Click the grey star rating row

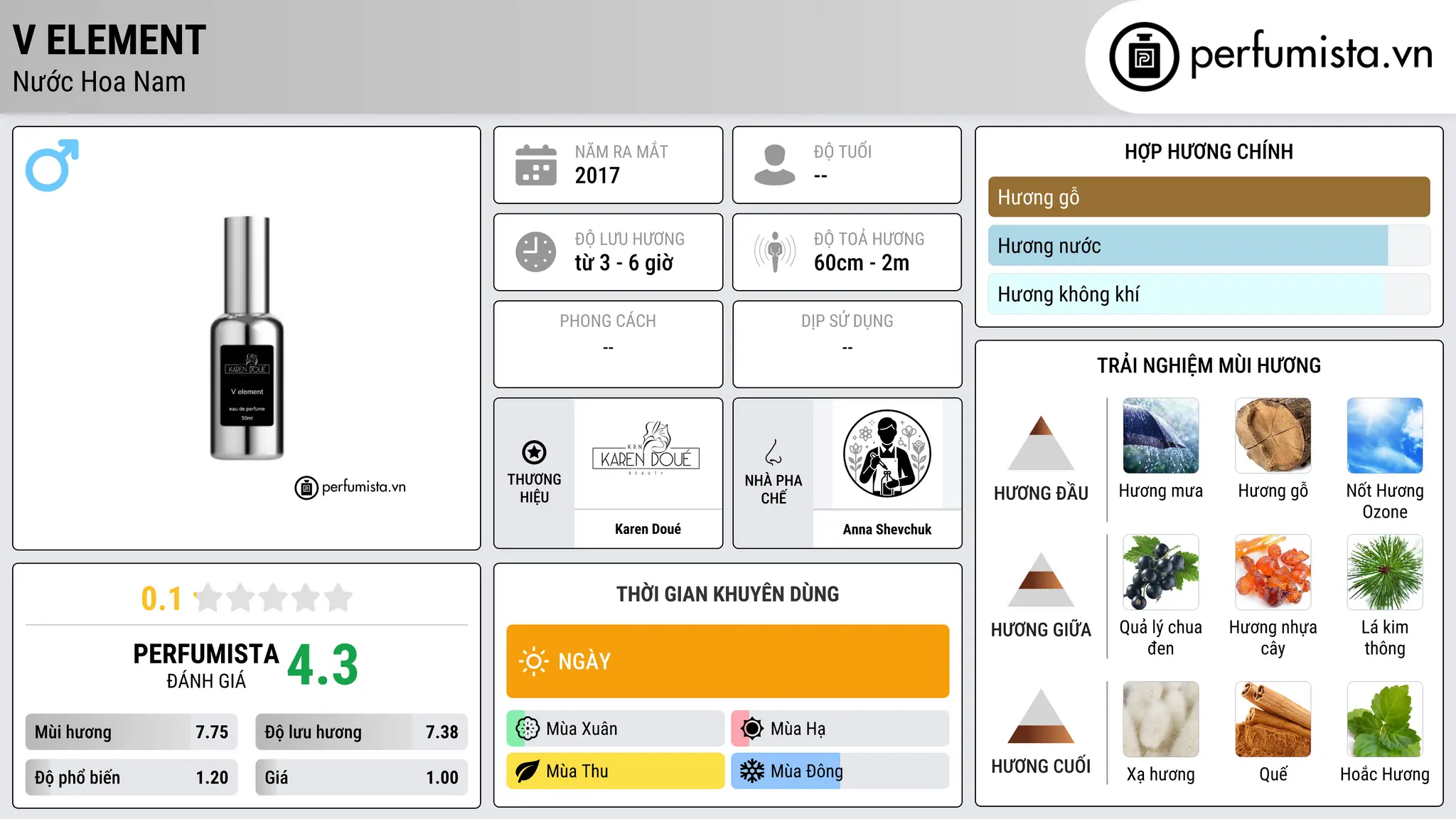point(274,598)
